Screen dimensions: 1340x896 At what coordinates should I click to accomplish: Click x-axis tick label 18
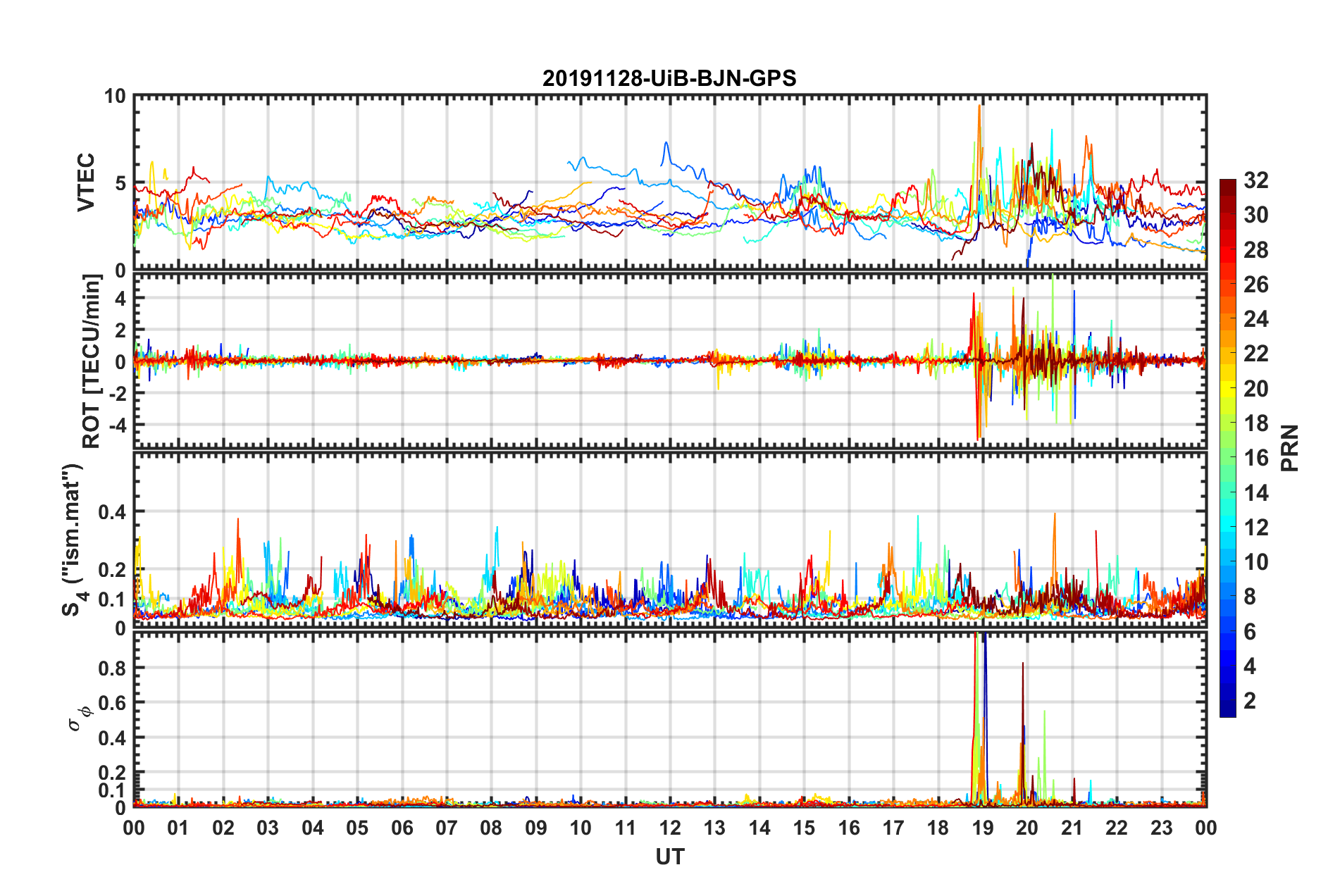(938, 828)
